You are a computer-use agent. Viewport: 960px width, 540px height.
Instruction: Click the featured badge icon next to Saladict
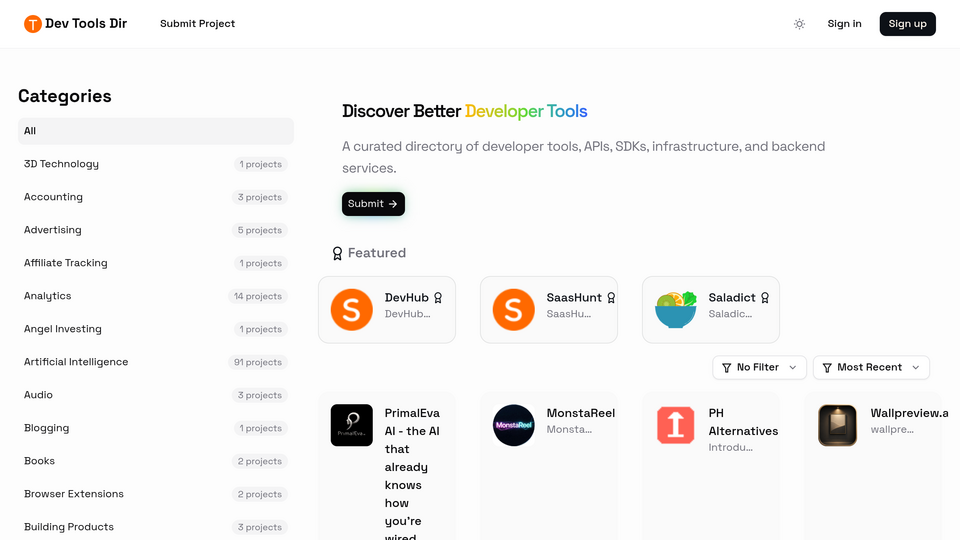tap(765, 298)
